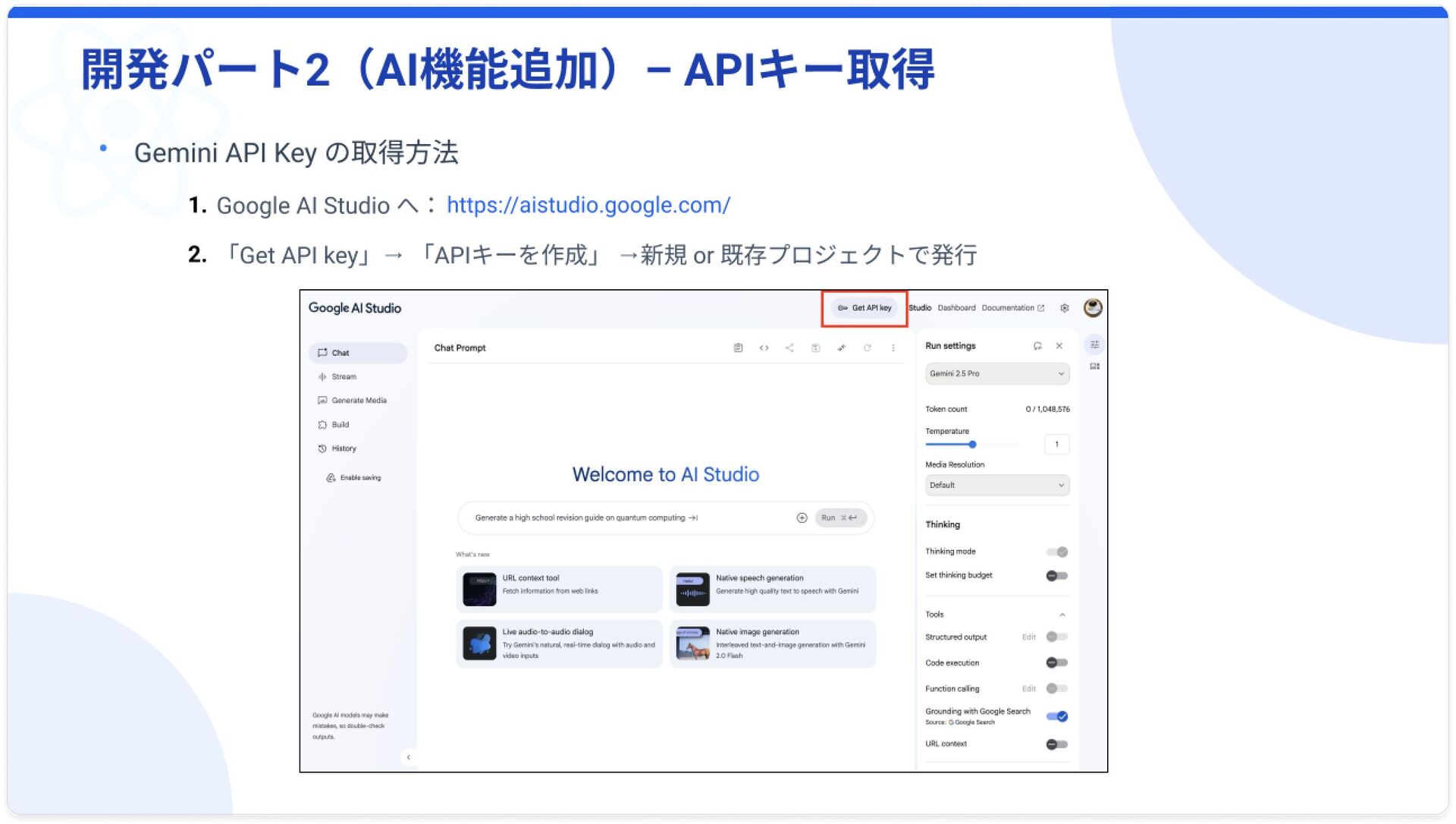Click the Get code icon
This screenshot has width=1456, height=824.
point(764,348)
